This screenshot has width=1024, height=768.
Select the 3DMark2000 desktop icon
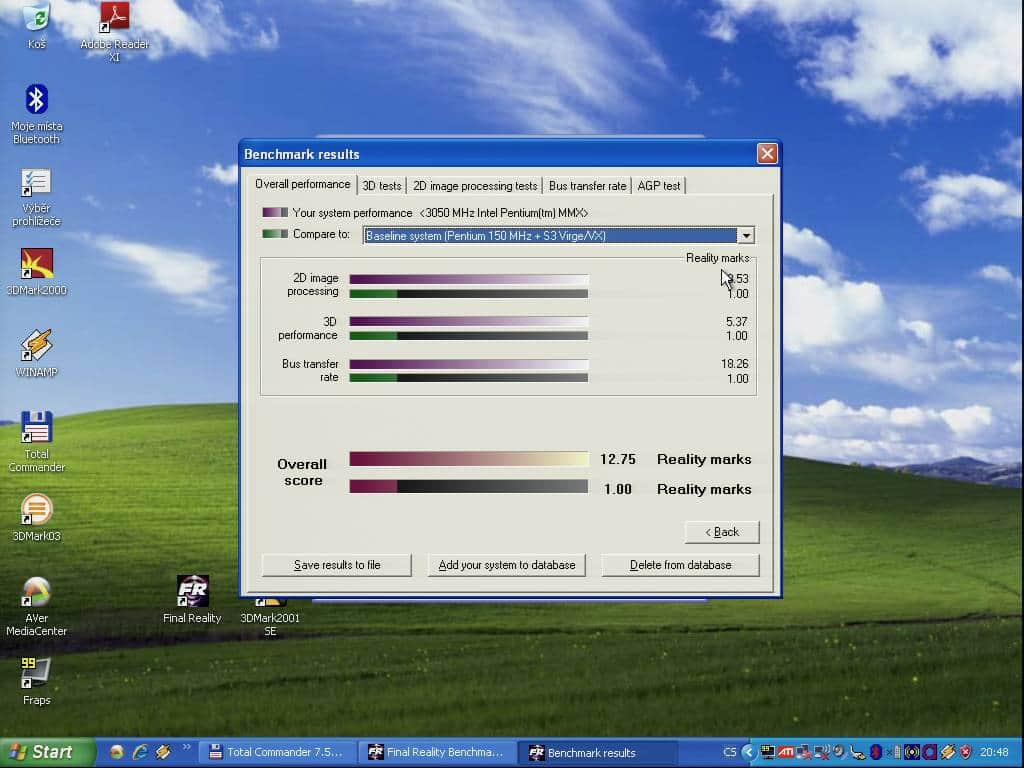coord(37,272)
